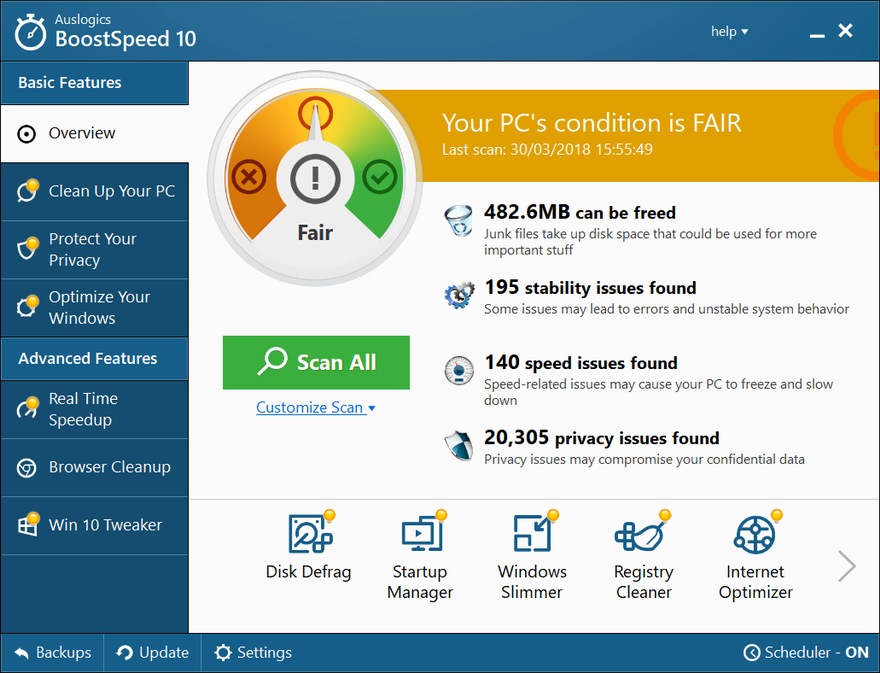This screenshot has width=880, height=673.
Task: Click the 482.6MB can be freed heading
Action: click(x=580, y=212)
